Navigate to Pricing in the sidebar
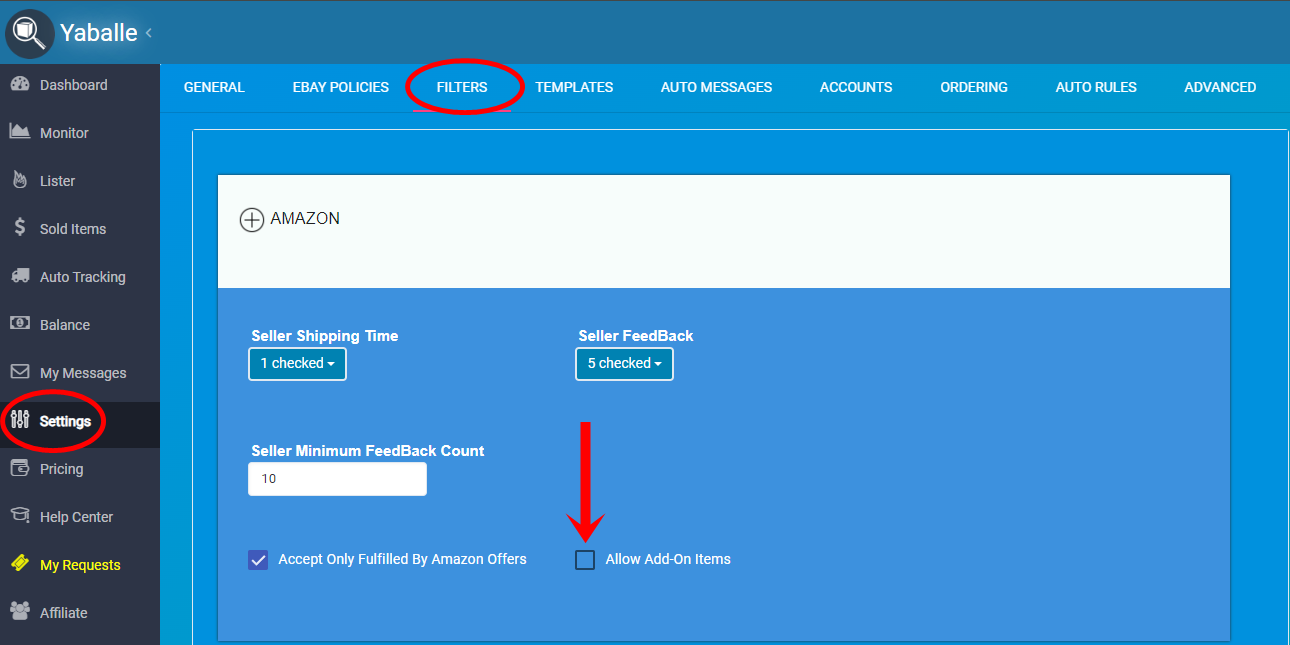 [x=61, y=469]
